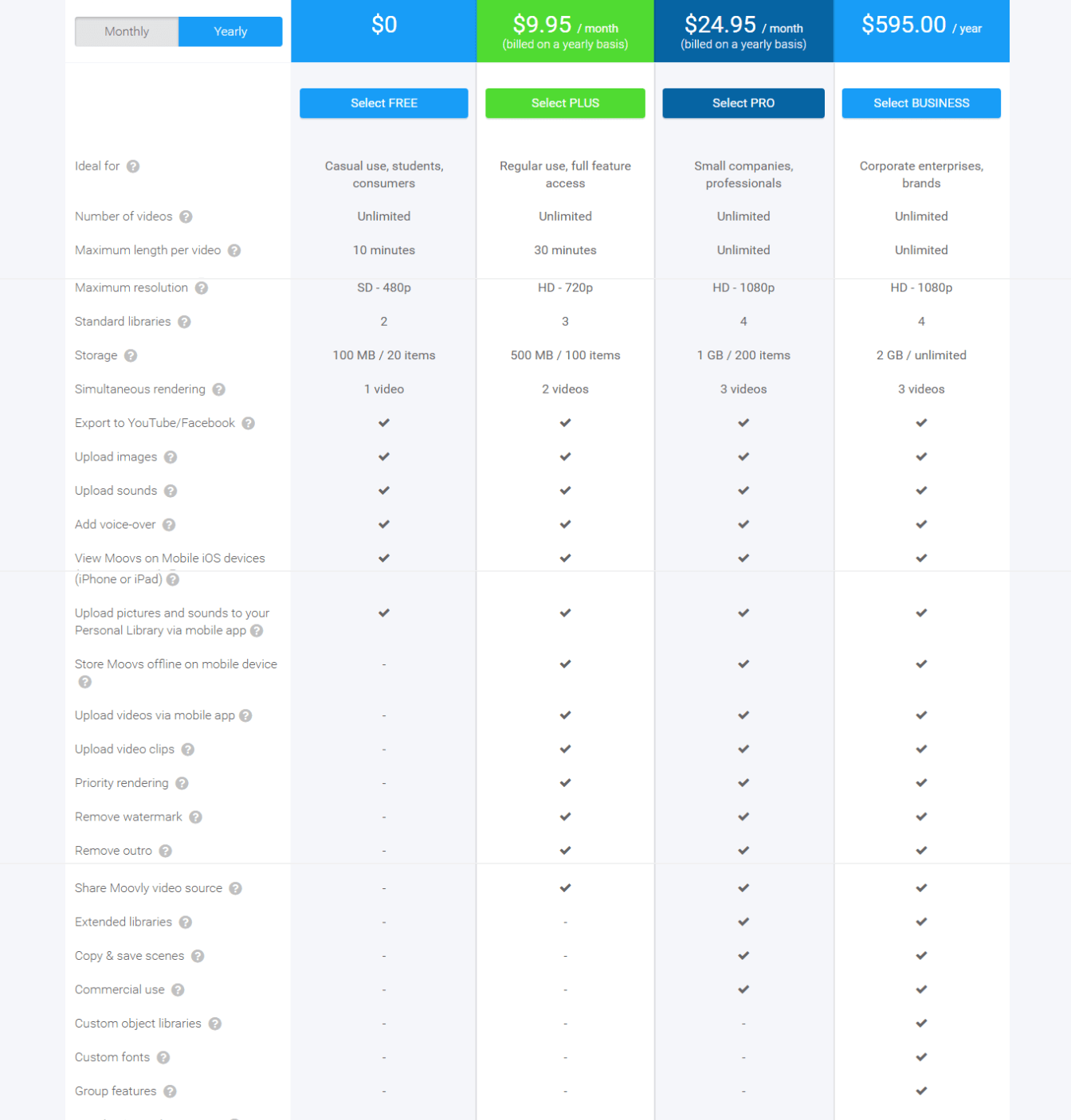
Task: Click the Select BUSINESS button
Action: [x=921, y=103]
